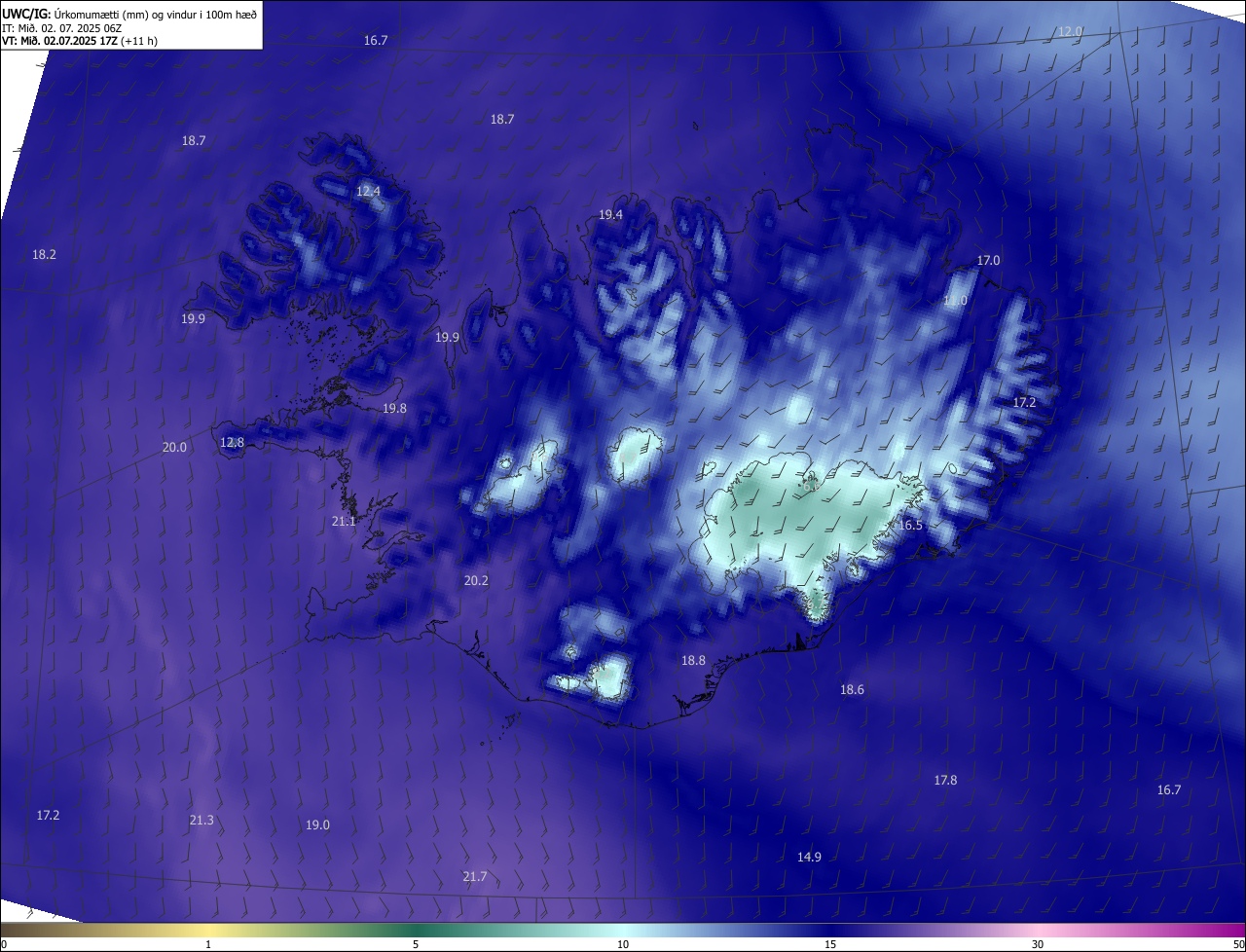Click the colorbar tick label '1'
Image resolution: width=1246 pixels, height=952 pixels.
tap(208, 944)
